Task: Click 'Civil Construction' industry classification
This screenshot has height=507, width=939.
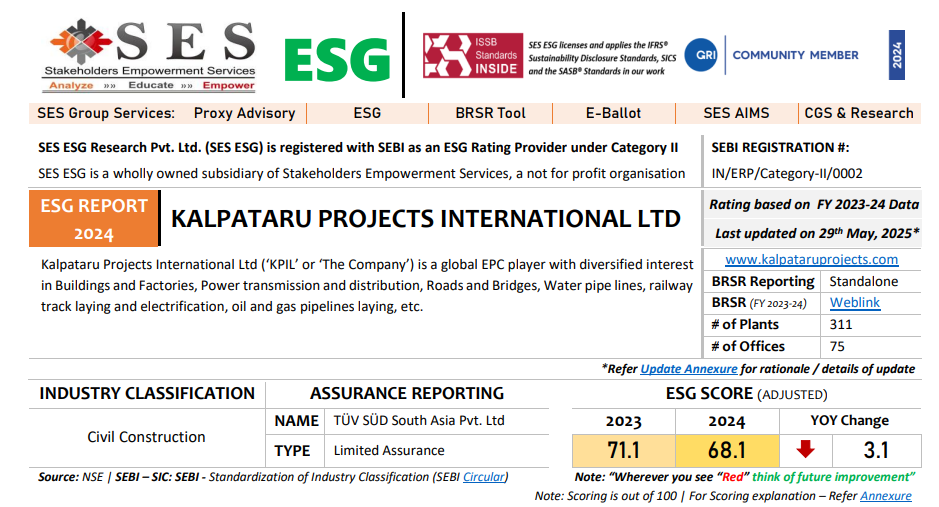Action: pyautogui.click(x=146, y=437)
